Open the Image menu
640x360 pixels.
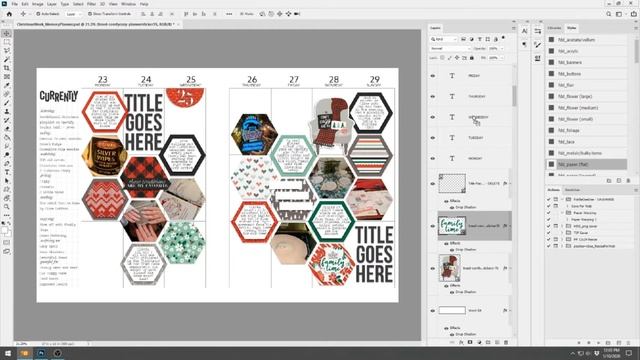tap(38, 4)
